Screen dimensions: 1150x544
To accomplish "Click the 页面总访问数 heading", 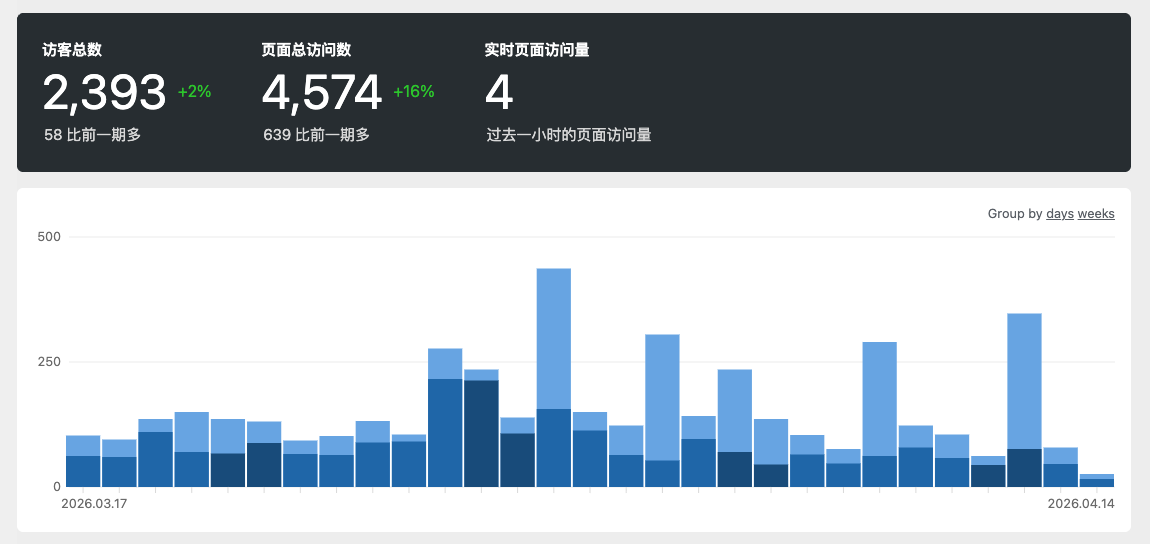I will (306, 50).
